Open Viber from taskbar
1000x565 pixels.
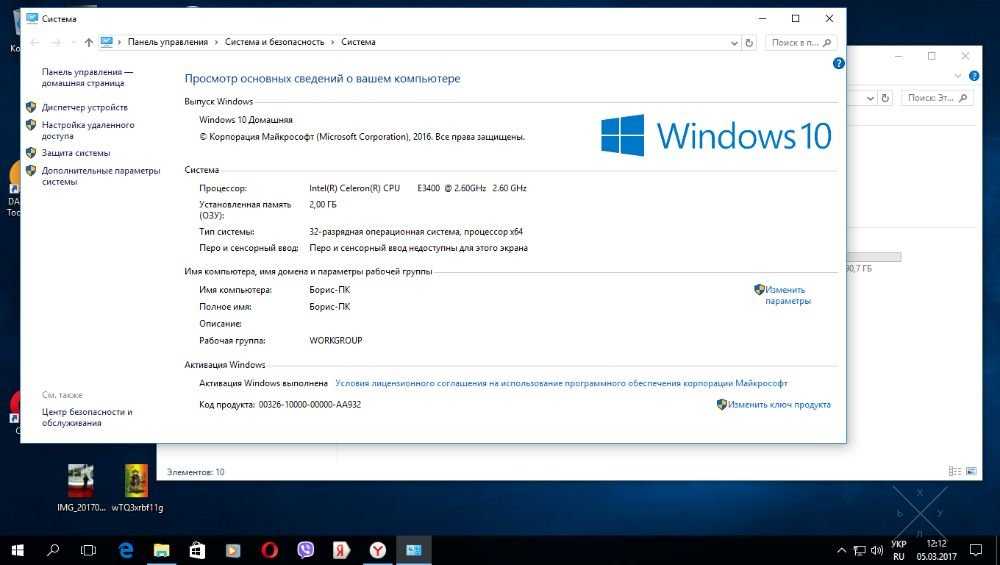pos(305,550)
